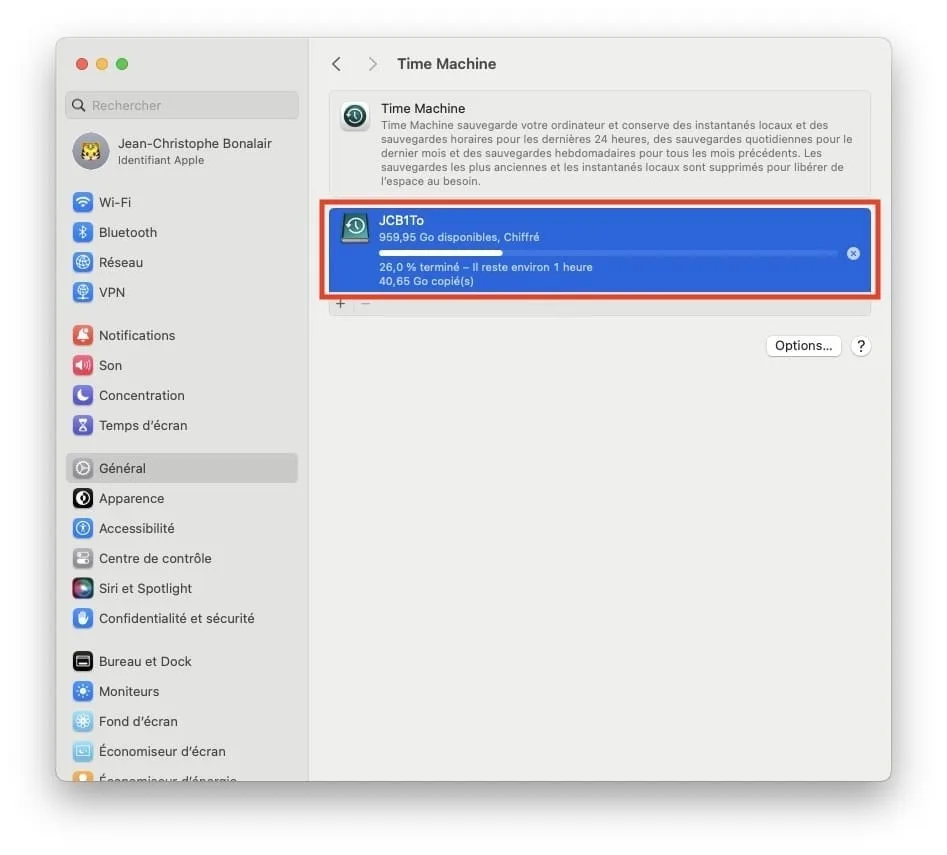Click the 'Time Machine' heading in the info card
This screenshot has height=855, width=947.
coord(423,109)
